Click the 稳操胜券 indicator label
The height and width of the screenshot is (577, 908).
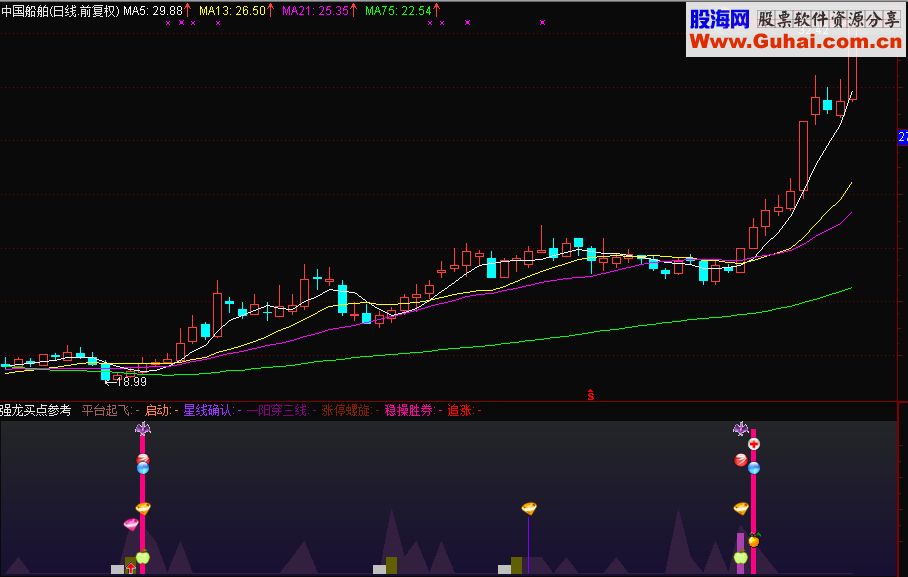[409, 410]
